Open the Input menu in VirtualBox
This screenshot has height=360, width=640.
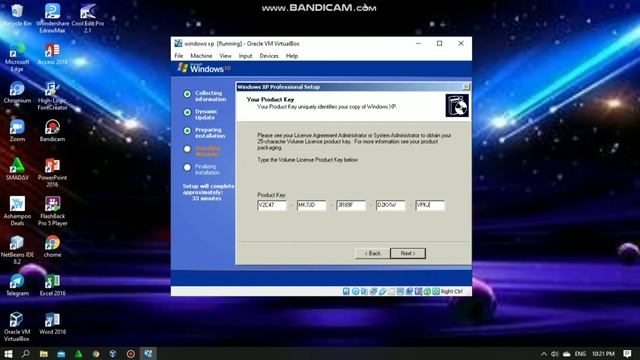[245, 56]
